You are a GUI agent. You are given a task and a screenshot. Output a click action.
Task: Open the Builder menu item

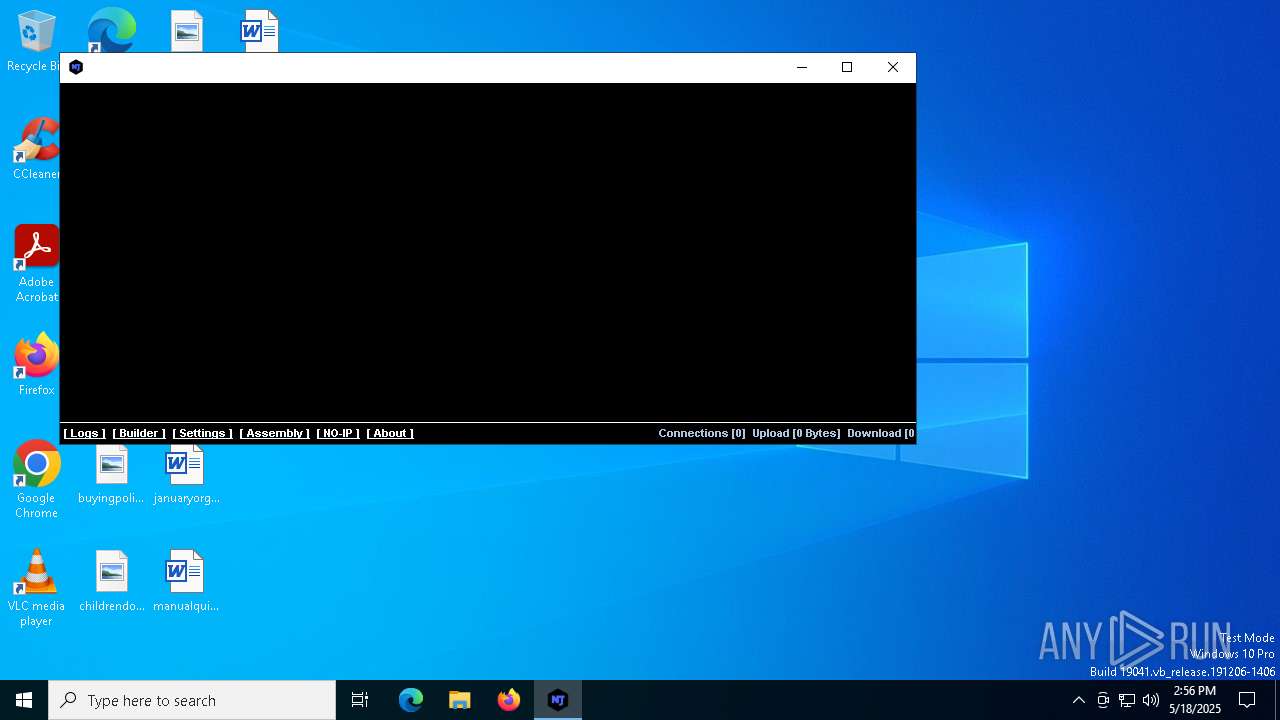[x=139, y=433]
